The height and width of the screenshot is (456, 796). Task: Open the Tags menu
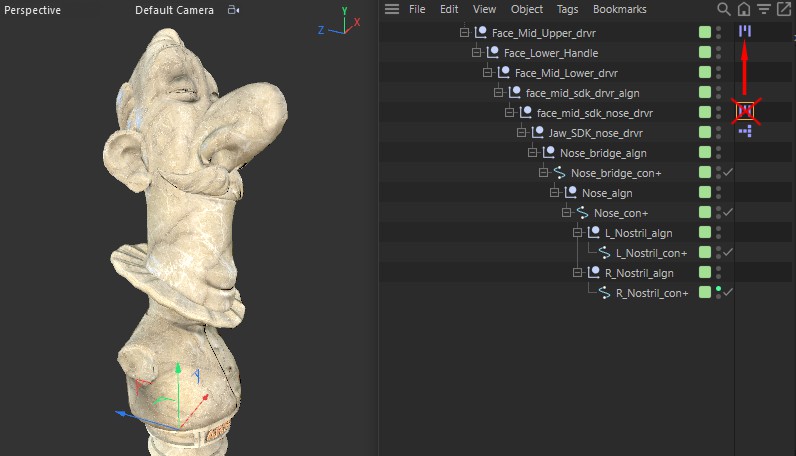pyautogui.click(x=567, y=9)
